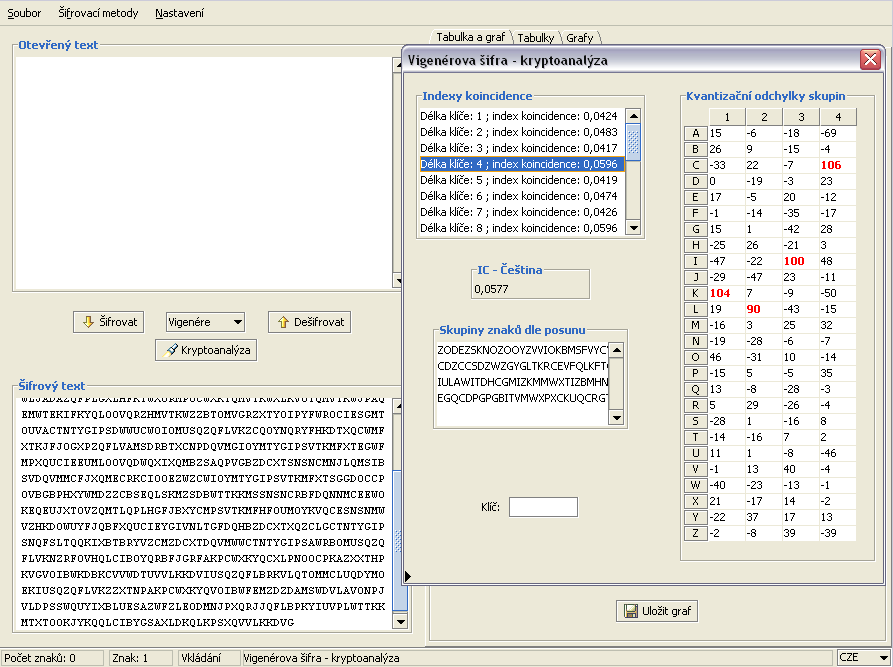This screenshot has height=667, width=893.
Task: Switch to the Tabulky tab
Action: click(x=535, y=38)
